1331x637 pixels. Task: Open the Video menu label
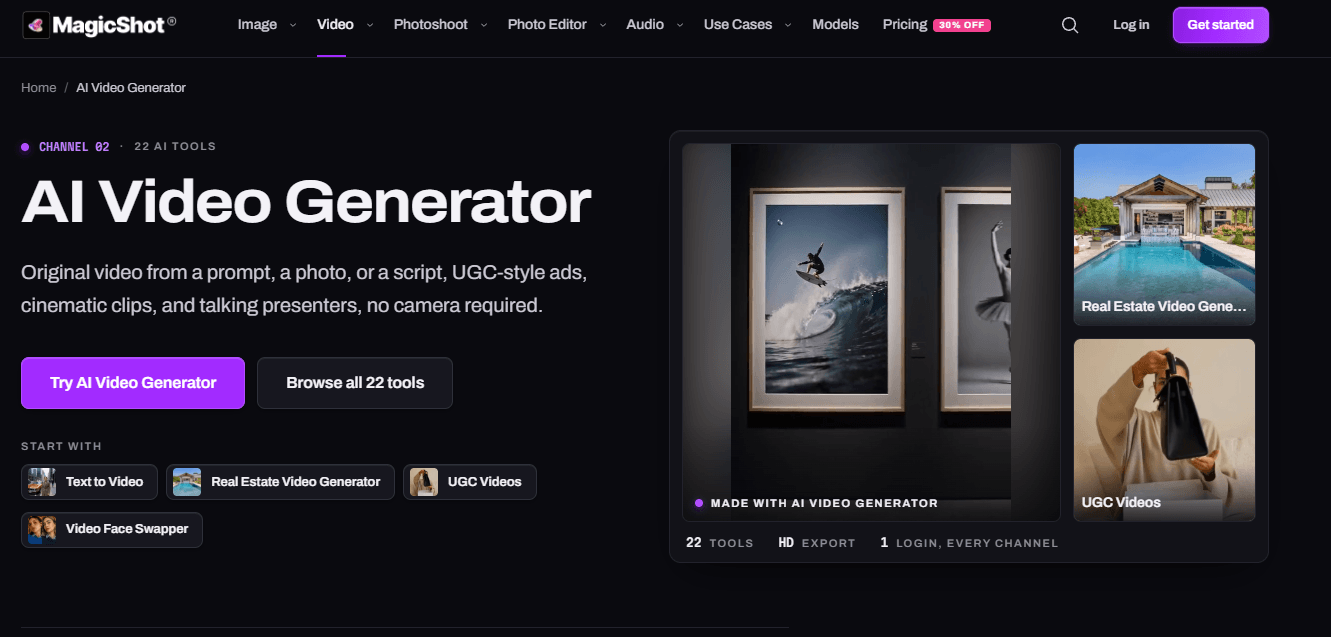pos(335,25)
